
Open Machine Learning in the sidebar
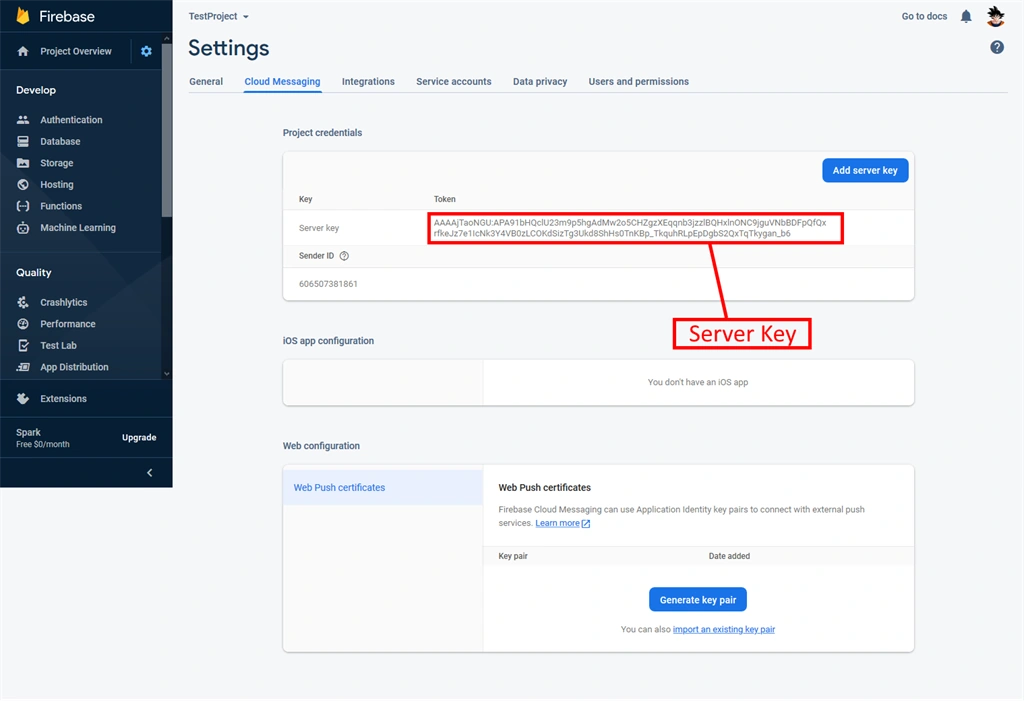tap(78, 227)
